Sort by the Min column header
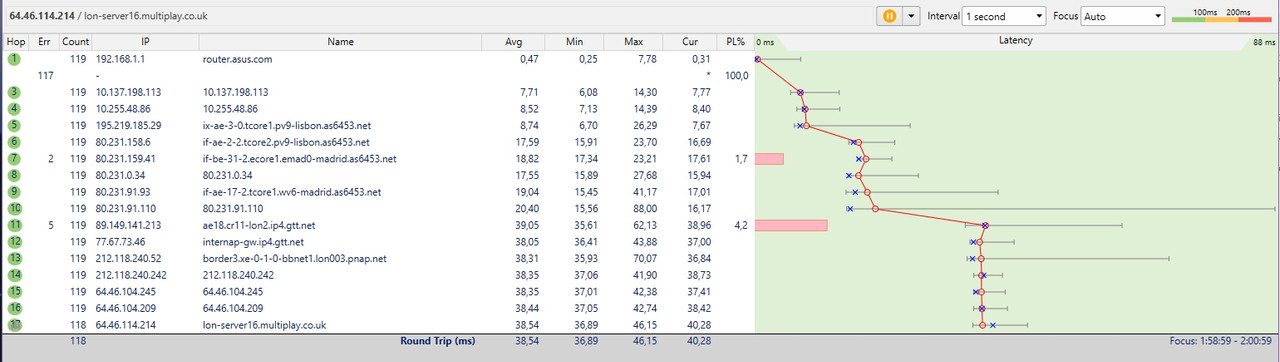 [x=574, y=42]
